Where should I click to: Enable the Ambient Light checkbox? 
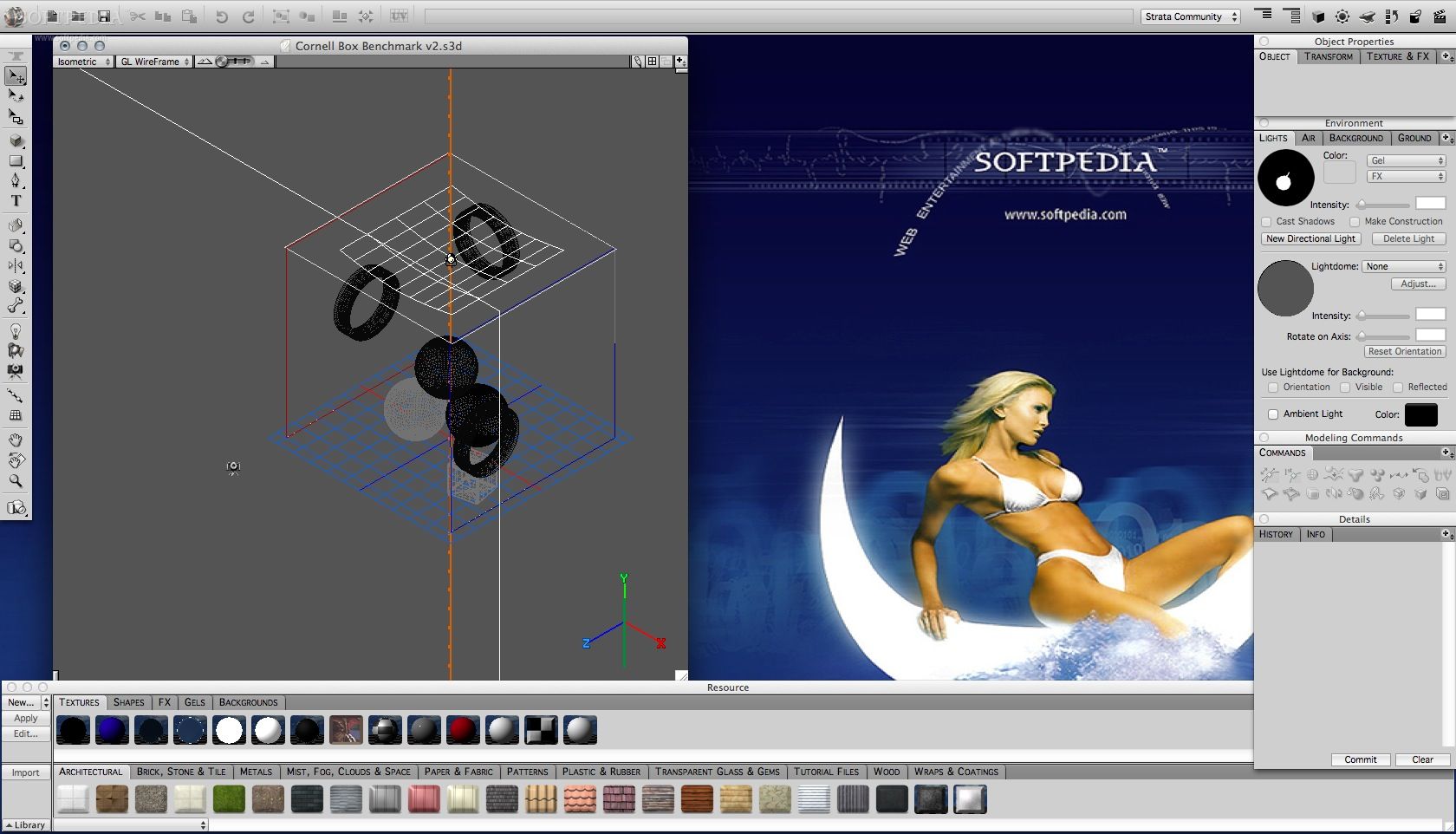(x=1273, y=414)
